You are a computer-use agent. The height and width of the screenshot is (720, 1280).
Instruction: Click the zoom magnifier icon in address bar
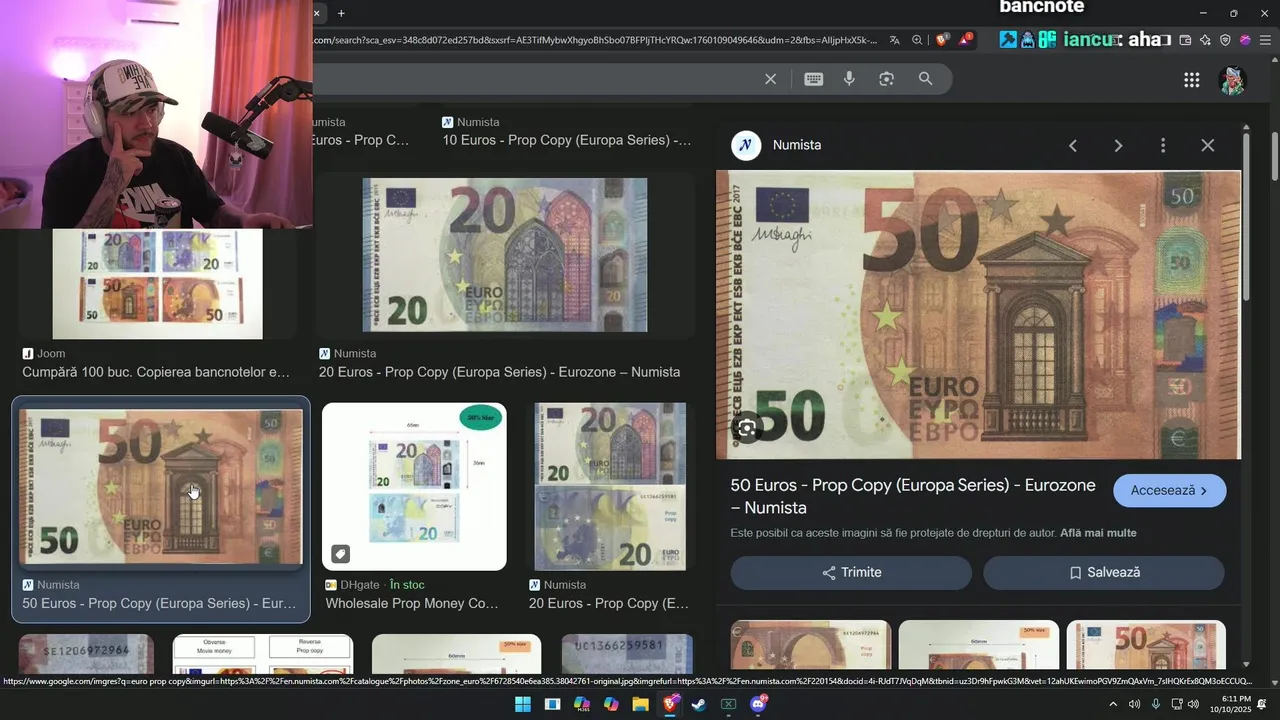point(917,40)
